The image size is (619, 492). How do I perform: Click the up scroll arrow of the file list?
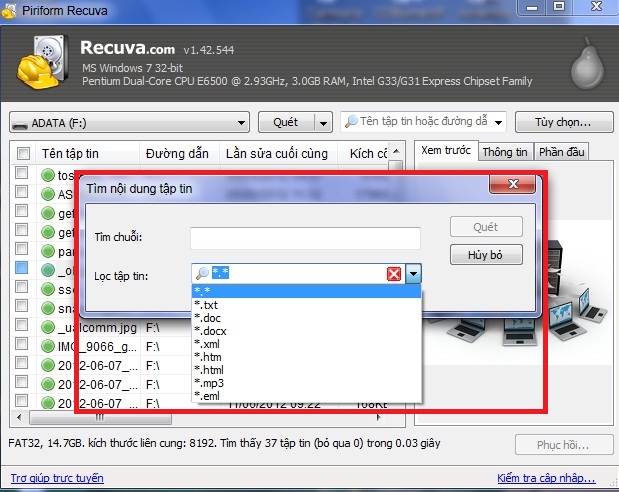click(x=397, y=151)
